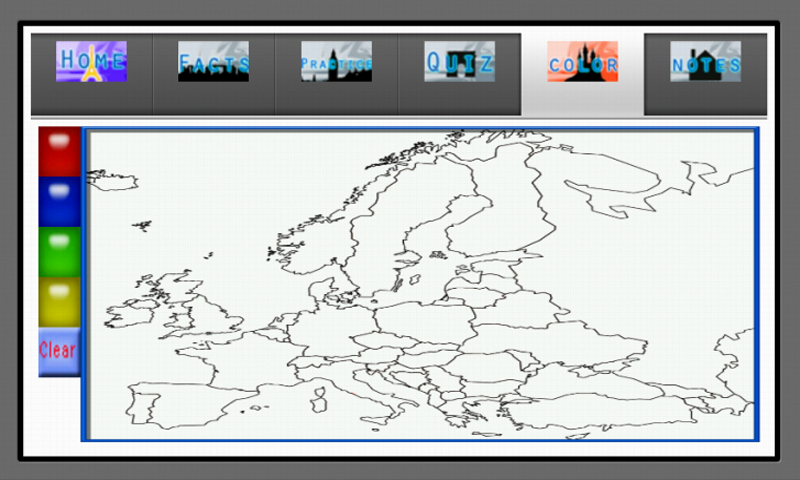The height and width of the screenshot is (480, 800).
Task: Tap Ireland on the map
Action: pyautogui.click(x=133, y=314)
